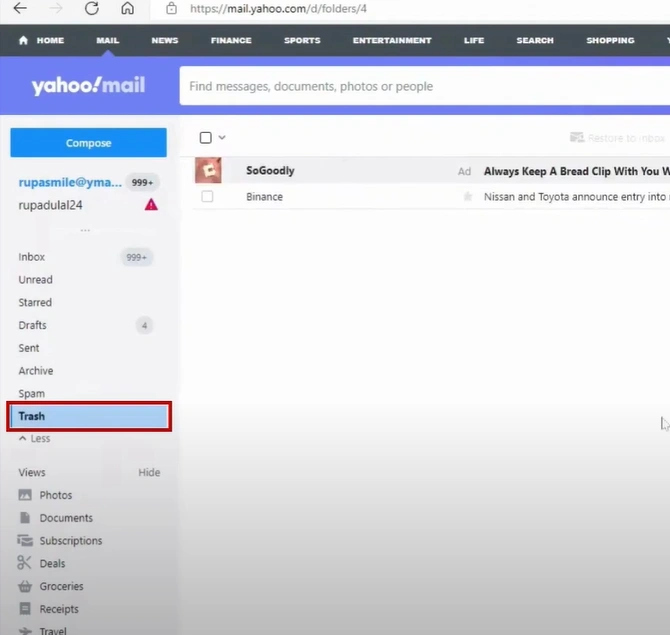This screenshot has width=670, height=635.
Task: Go to the FINANCE navigation tab
Action: click(231, 40)
